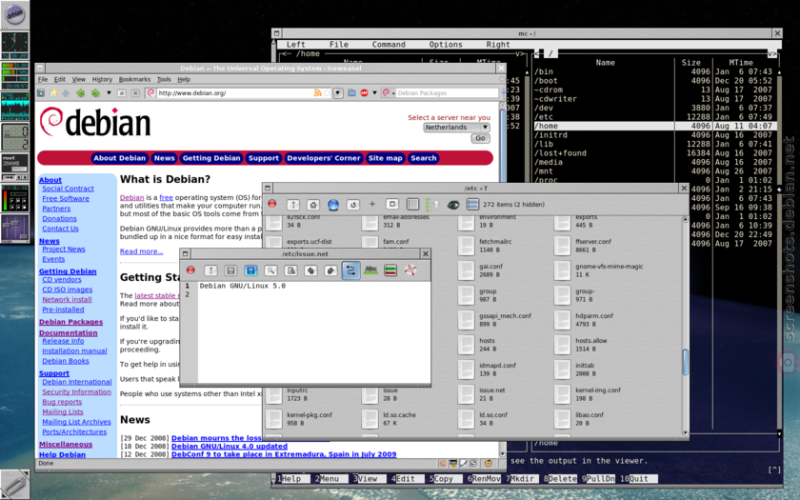The width and height of the screenshot is (800, 500).
Task: Select the /home row in mc right panel
Action: [x=655, y=126]
